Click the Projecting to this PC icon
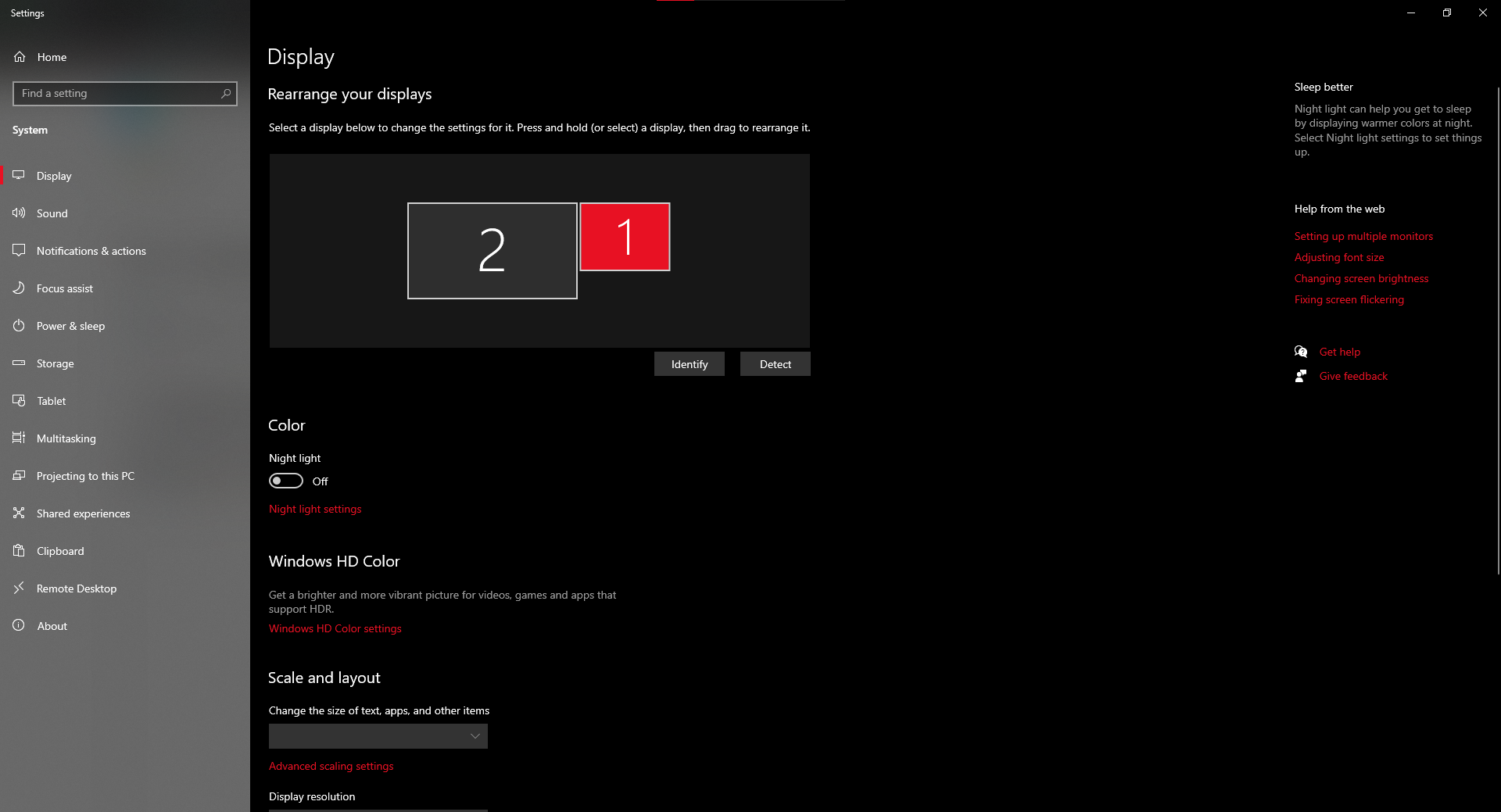Viewport: 1501px width, 812px height. click(x=19, y=476)
